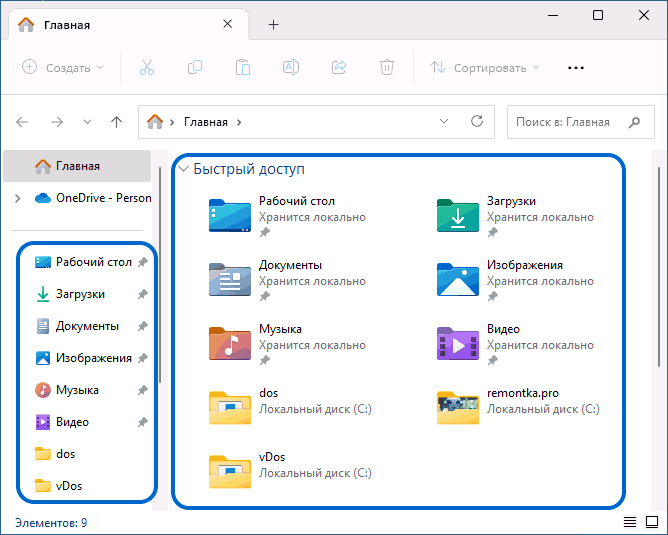This screenshot has height=535, width=668.
Task: Select Музыка in the sidebar
Action: (67, 390)
